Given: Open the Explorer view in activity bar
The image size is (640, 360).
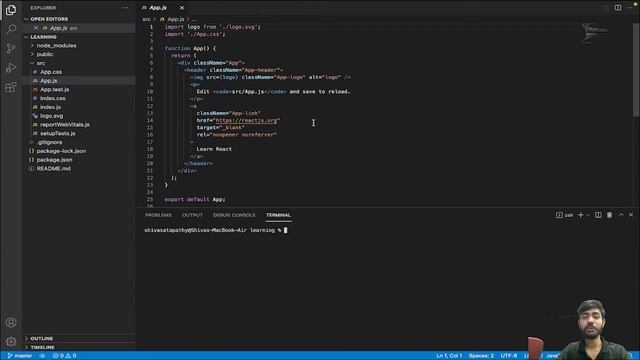Looking at the screenshot, I should coord(11,9).
